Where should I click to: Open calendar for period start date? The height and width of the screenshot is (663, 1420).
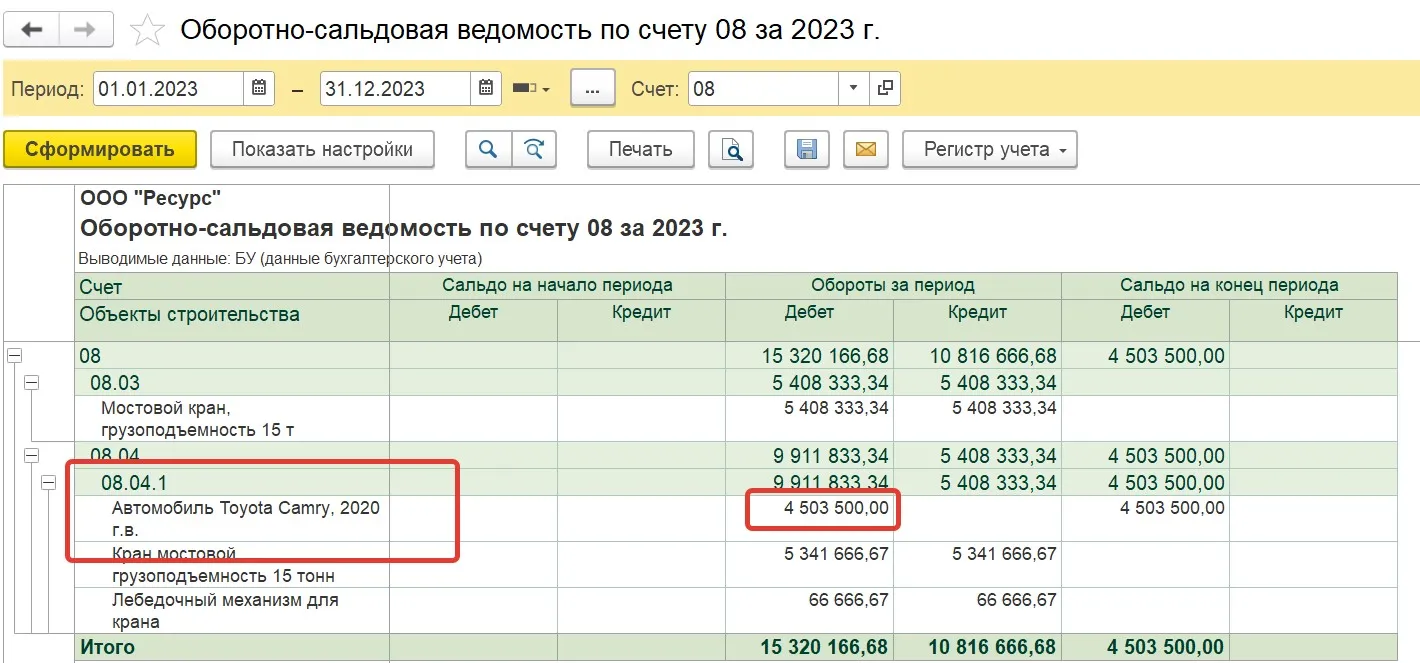click(x=258, y=88)
